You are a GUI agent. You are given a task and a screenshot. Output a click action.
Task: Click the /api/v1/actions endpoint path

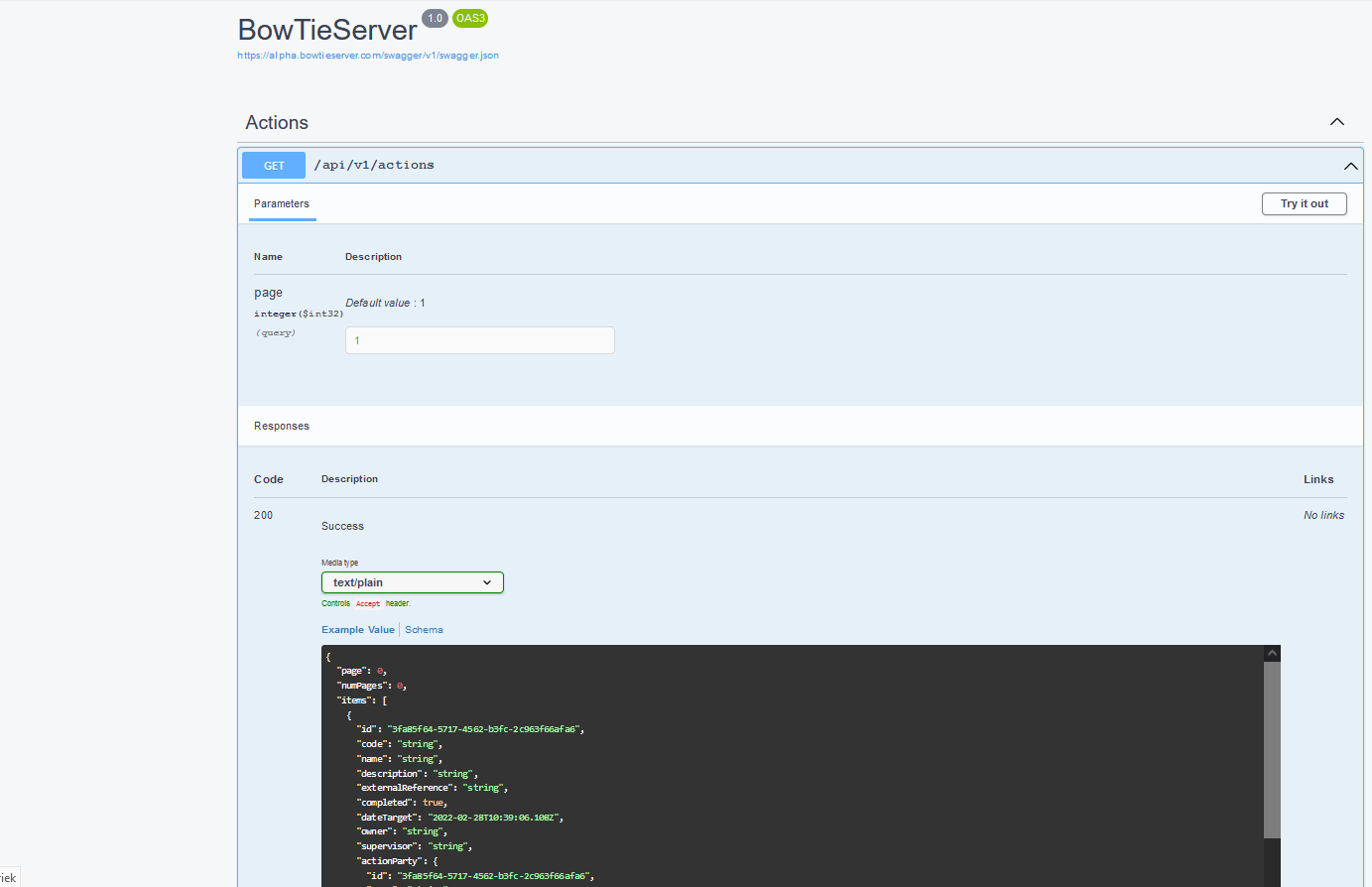374,166
